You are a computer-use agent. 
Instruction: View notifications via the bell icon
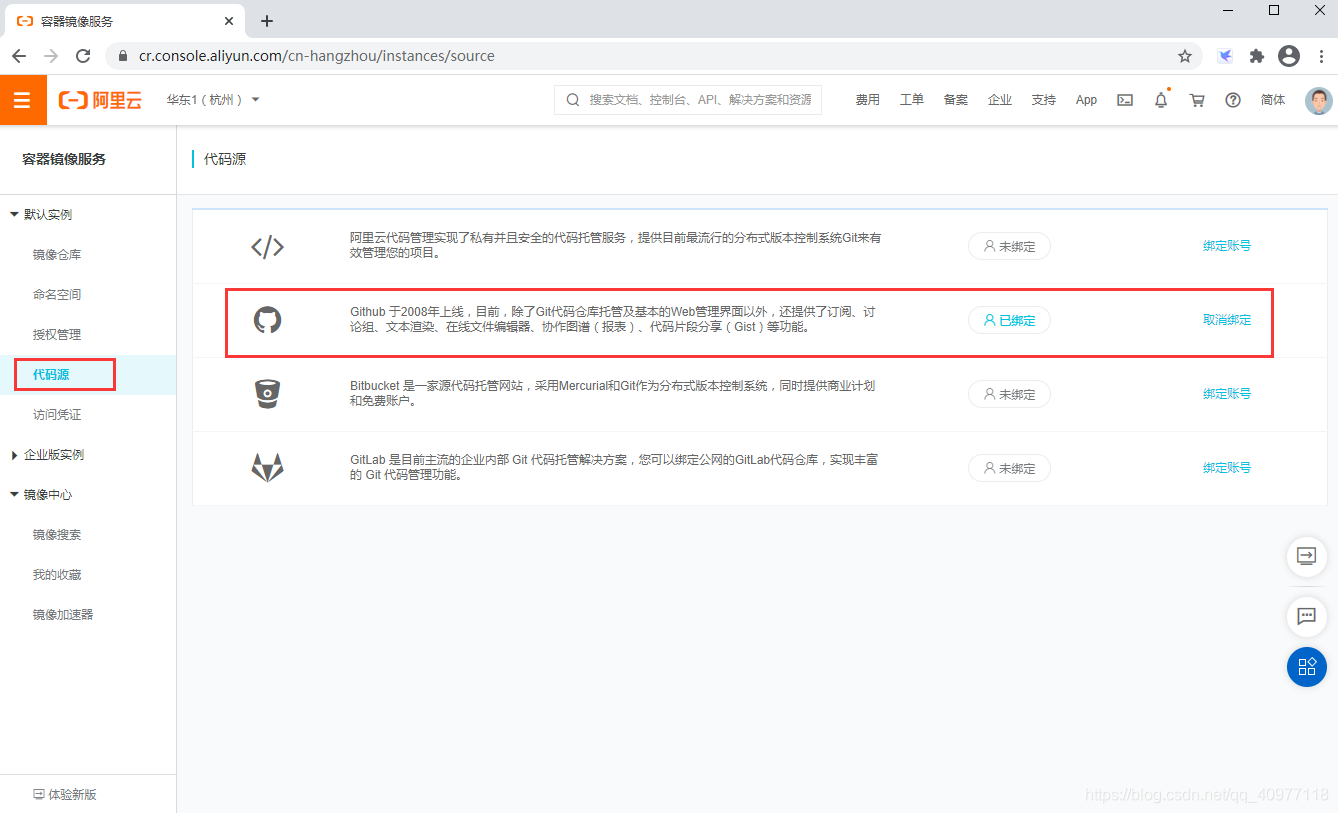click(1161, 100)
